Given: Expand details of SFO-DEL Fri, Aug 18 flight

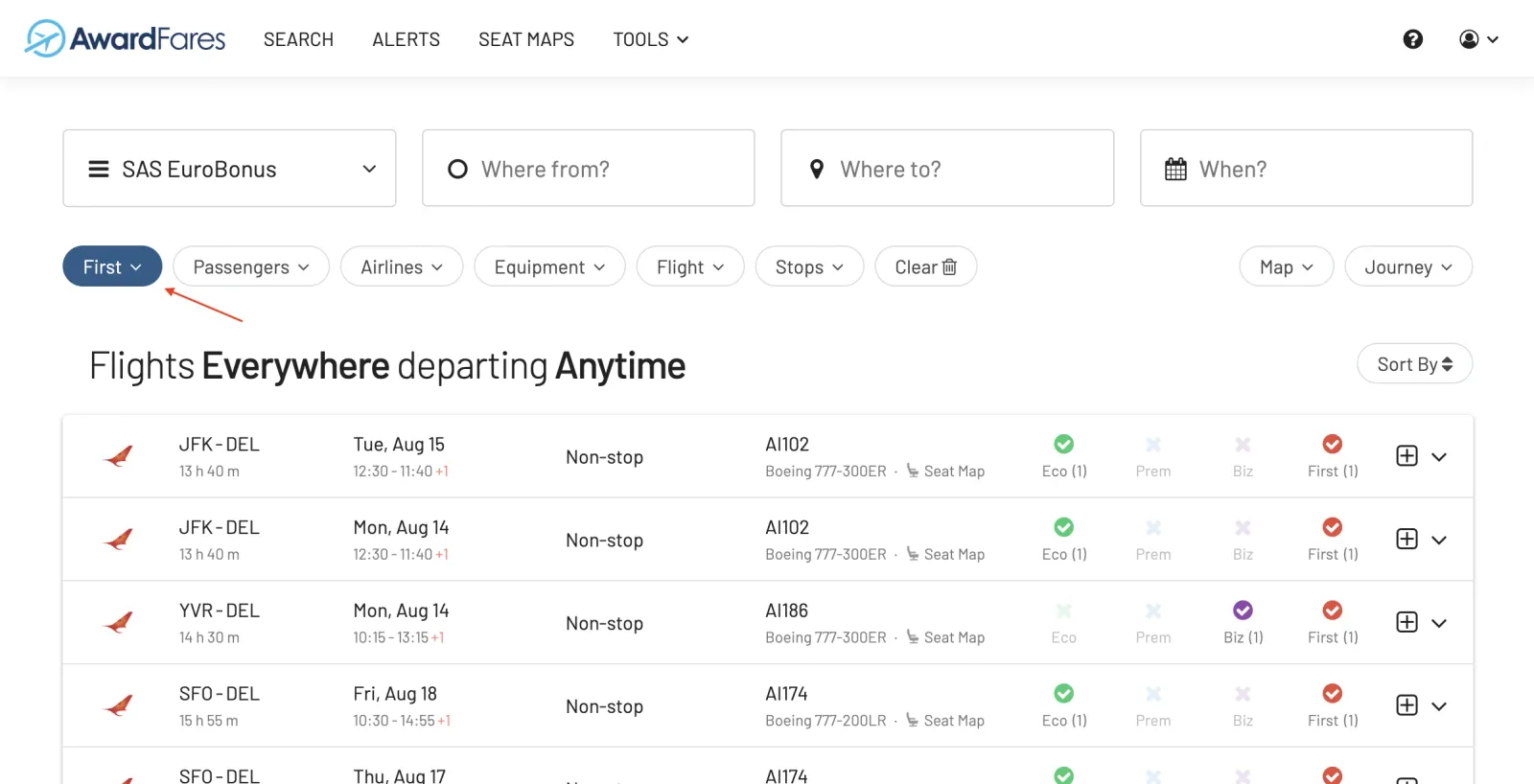Looking at the screenshot, I should click(1439, 706).
